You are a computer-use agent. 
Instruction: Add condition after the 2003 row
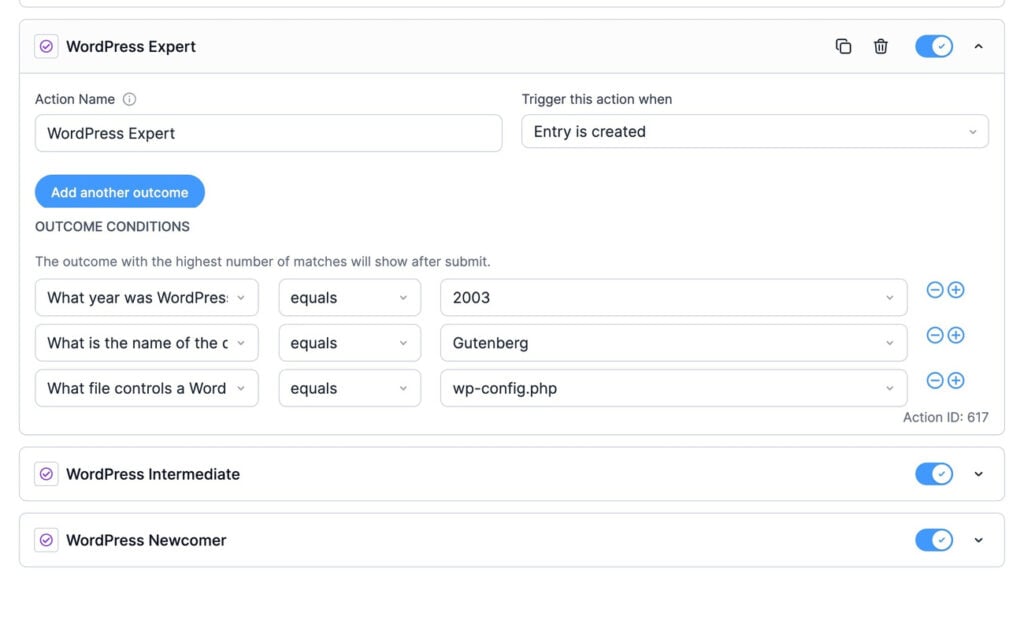[955, 290]
